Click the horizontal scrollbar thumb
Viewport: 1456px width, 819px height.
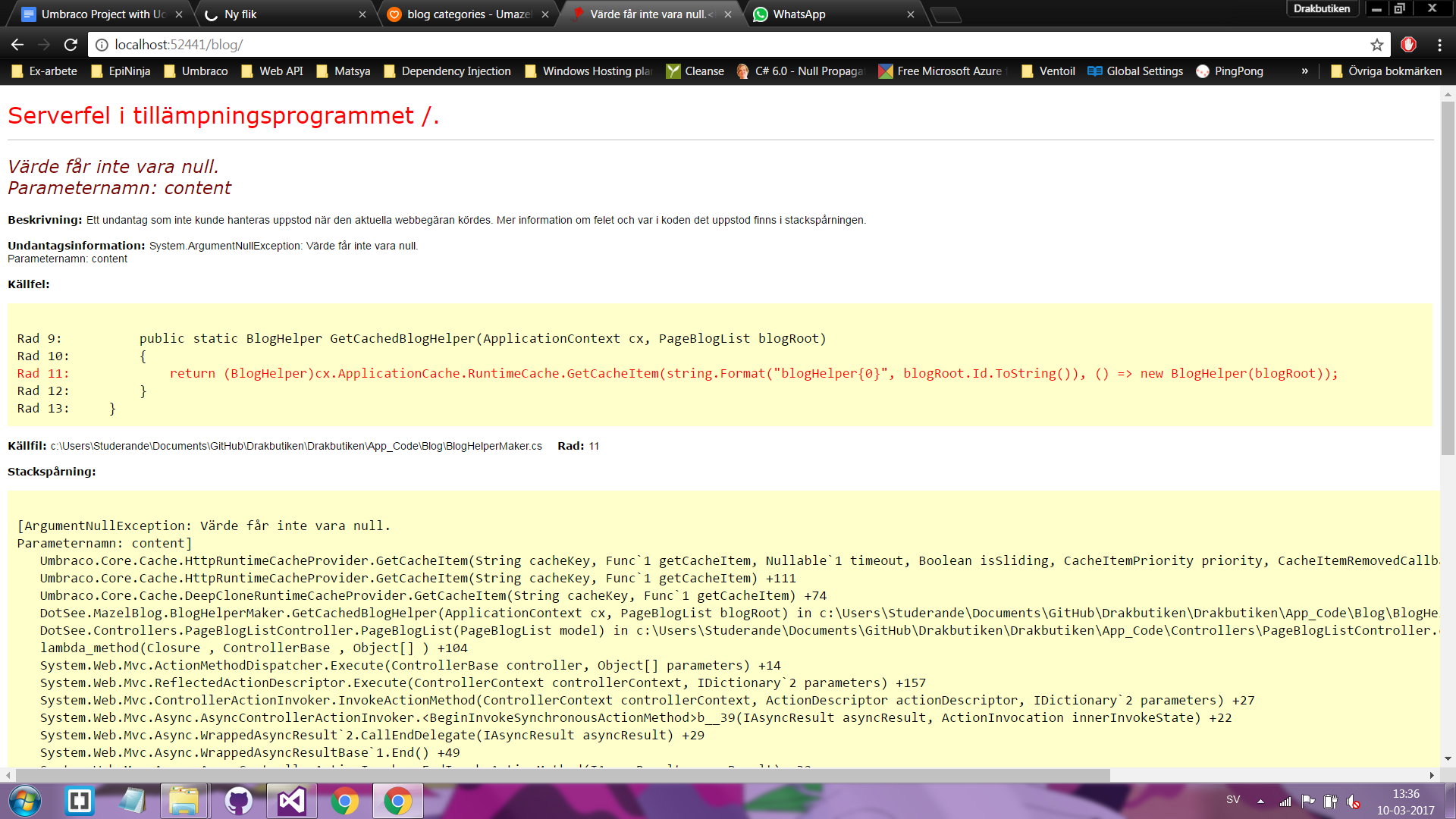coord(563,775)
